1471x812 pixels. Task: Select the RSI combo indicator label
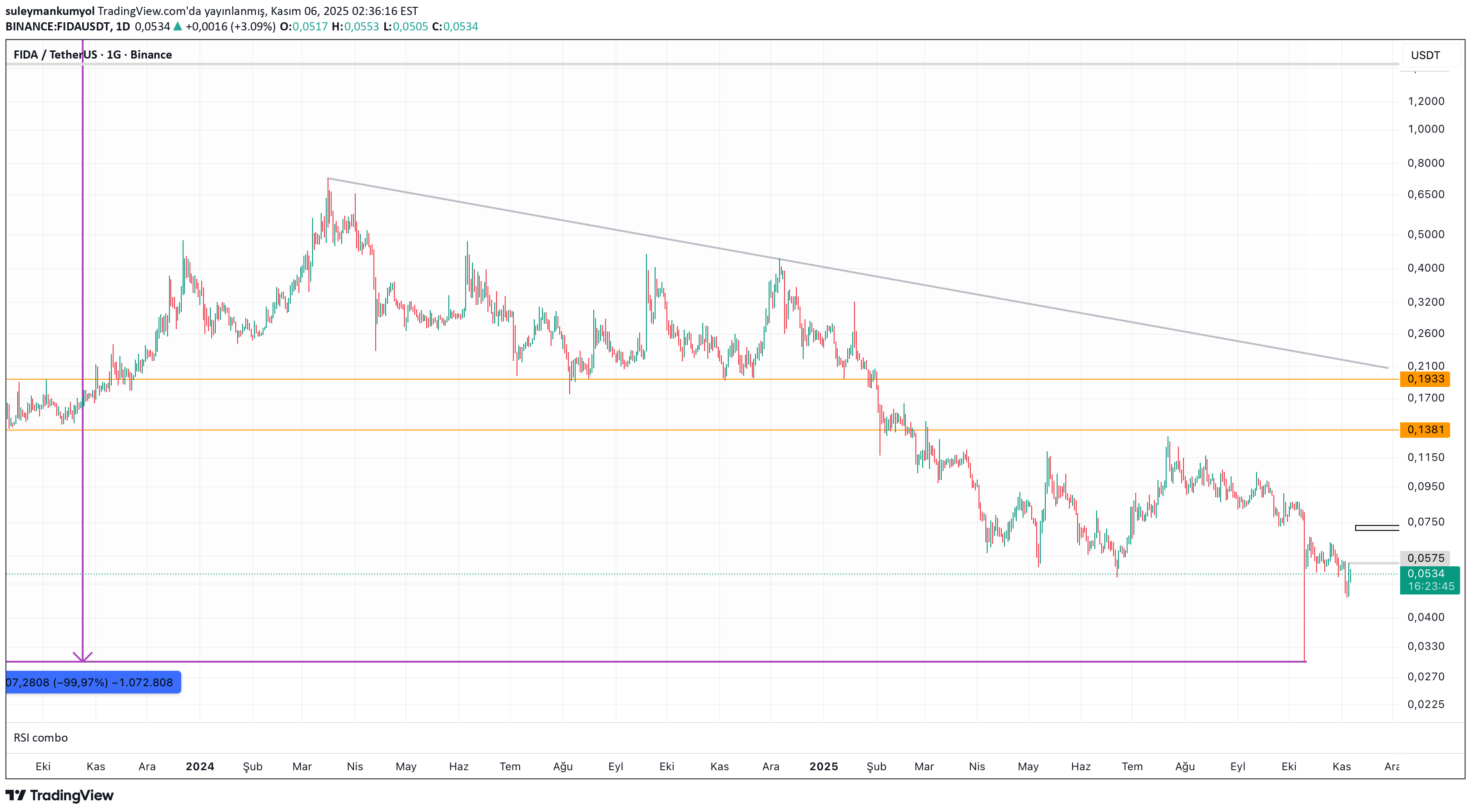pyautogui.click(x=40, y=738)
